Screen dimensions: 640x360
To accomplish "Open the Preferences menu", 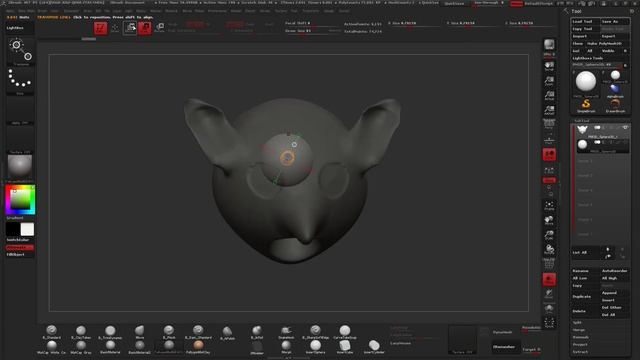I will [217, 11].
